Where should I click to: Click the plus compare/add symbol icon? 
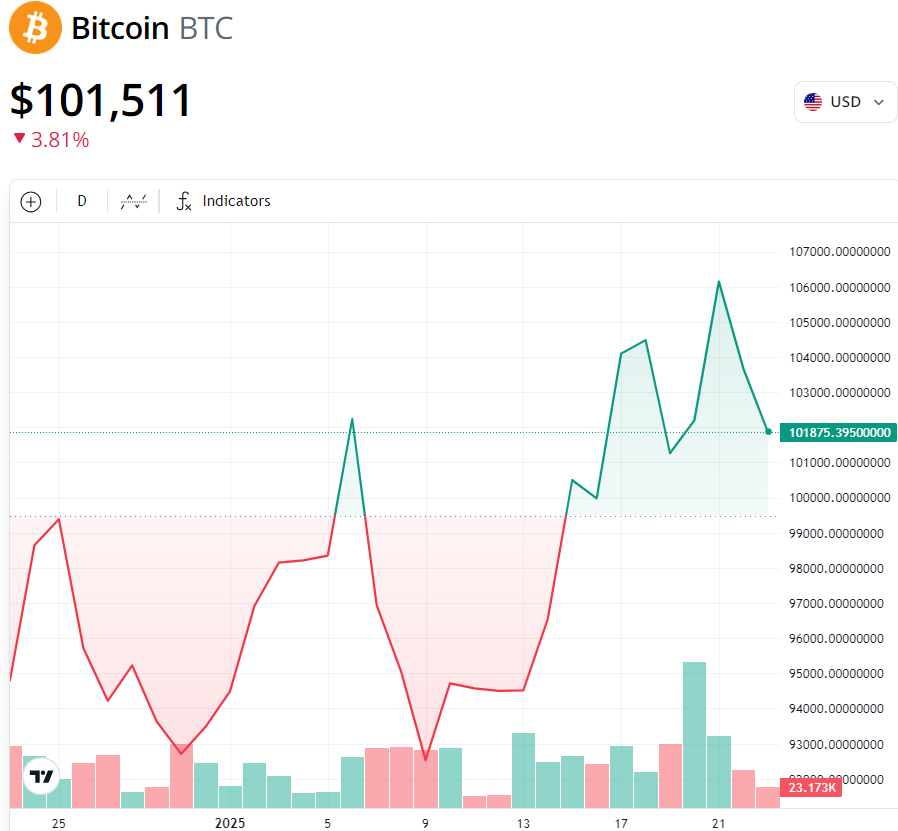tap(31, 202)
